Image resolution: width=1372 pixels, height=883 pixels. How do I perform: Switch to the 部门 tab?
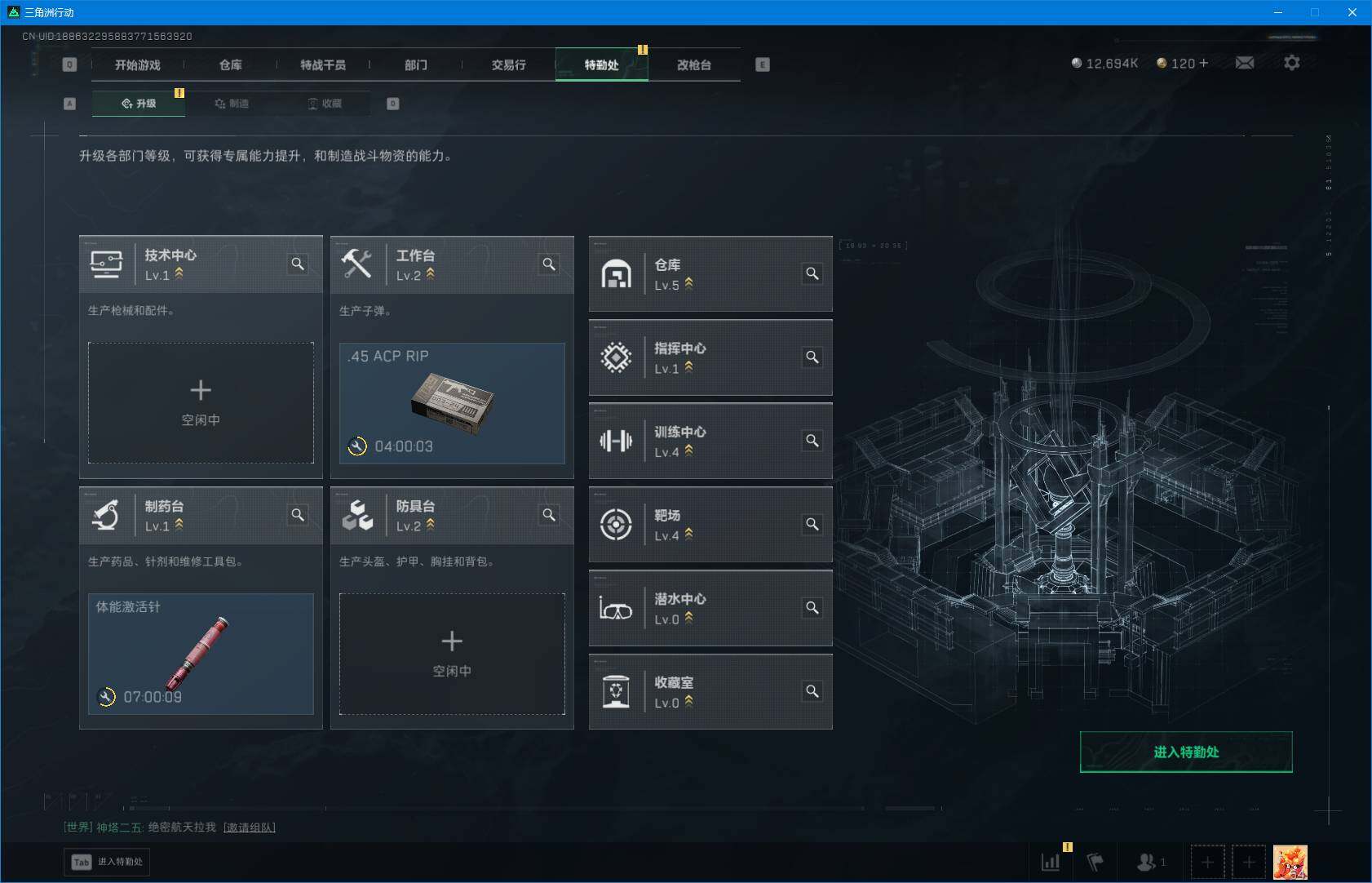pyautogui.click(x=416, y=65)
